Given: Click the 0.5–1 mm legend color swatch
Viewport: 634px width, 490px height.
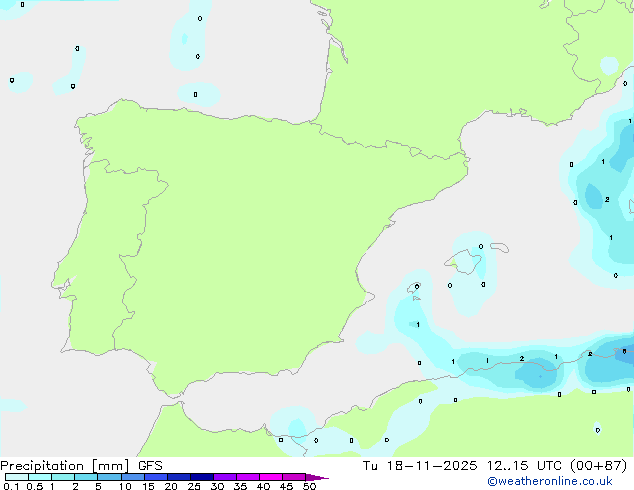Looking at the screenshot, I should coord(40,477).
